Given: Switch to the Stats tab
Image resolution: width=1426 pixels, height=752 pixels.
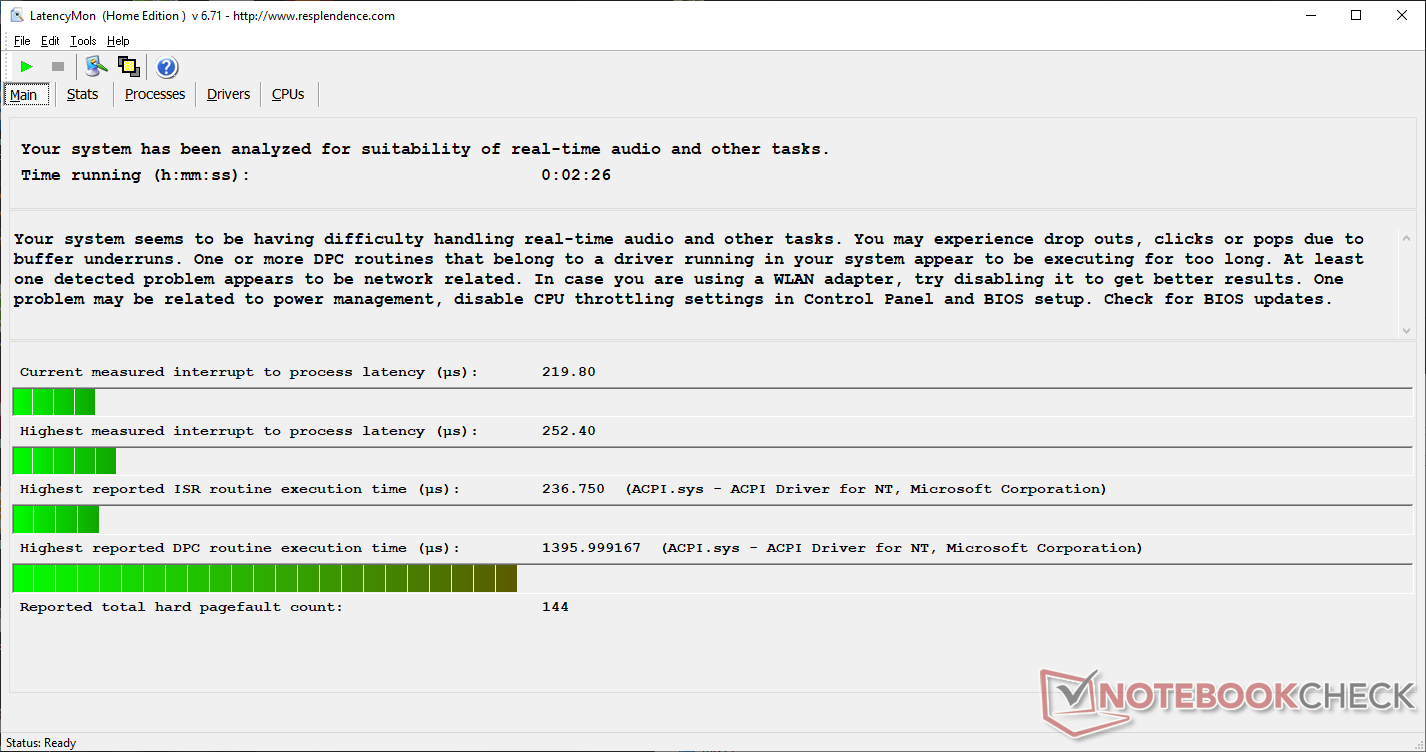Looking at the screenshot, I should tap(82, 94).
